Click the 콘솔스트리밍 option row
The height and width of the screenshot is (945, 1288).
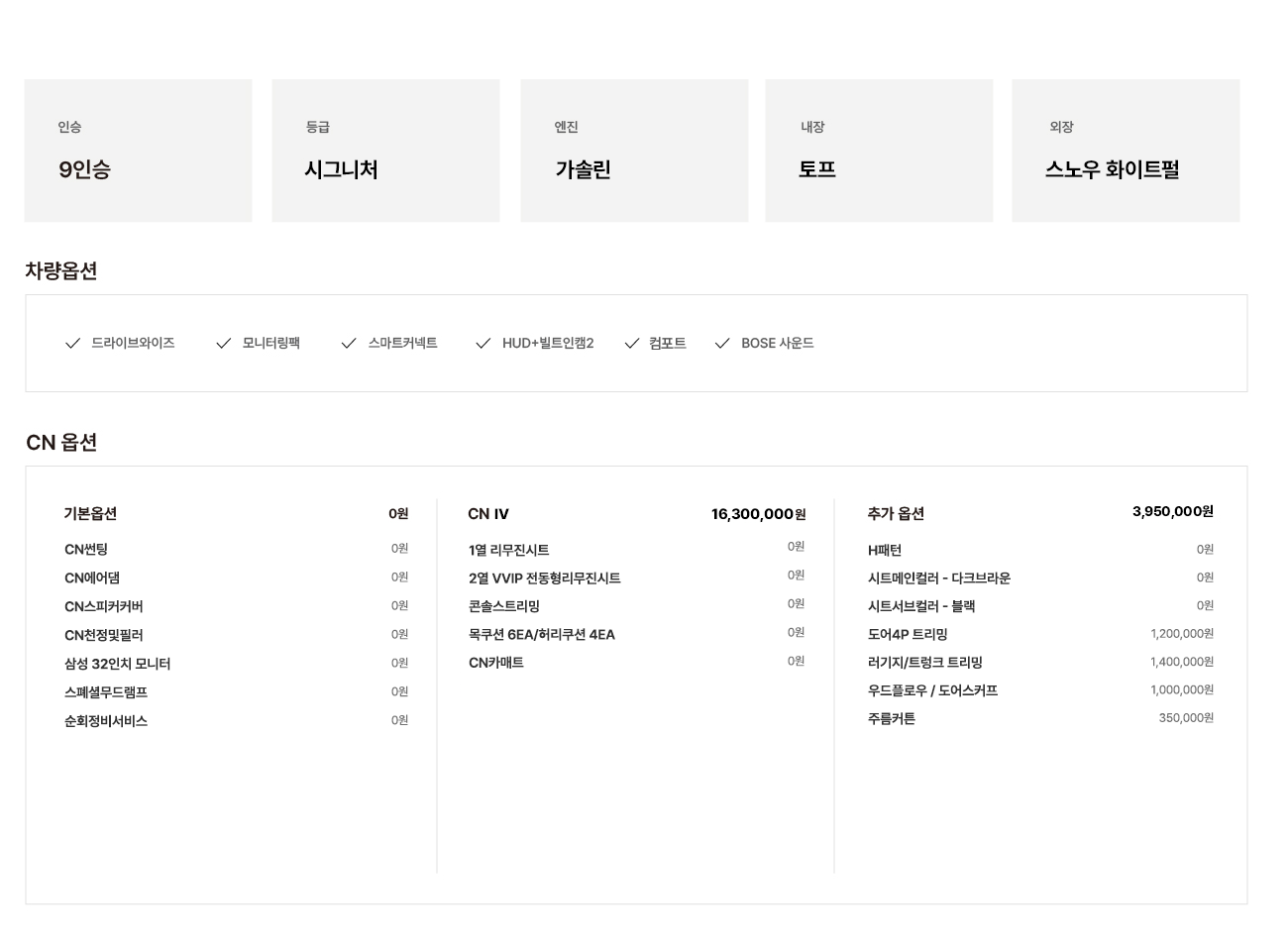[637, 606]
